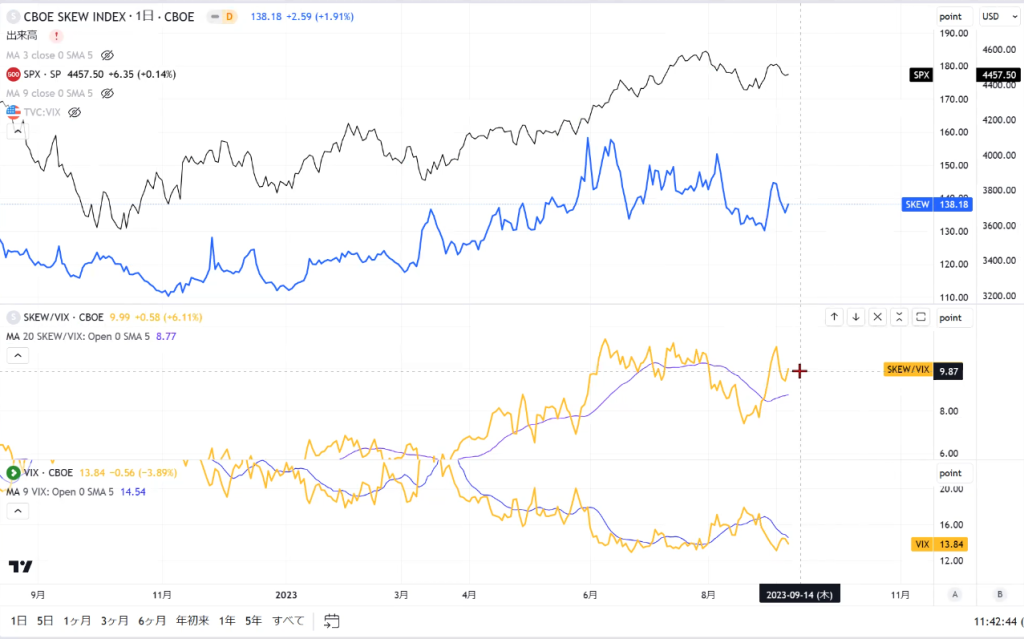Screen dimensions: 1024x639
Task: Click the SKEW/VIX orange price label
Action: 908,370
